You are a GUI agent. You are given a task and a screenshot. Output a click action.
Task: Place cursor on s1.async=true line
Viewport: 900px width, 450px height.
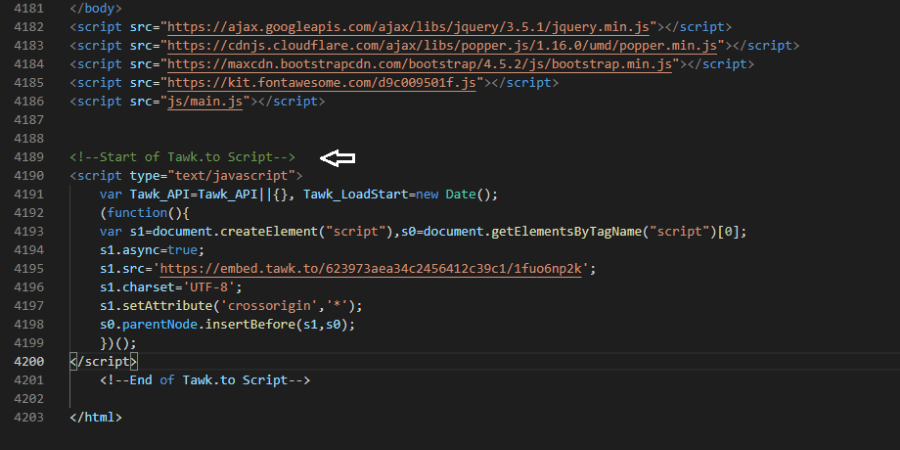pos(152,250)
